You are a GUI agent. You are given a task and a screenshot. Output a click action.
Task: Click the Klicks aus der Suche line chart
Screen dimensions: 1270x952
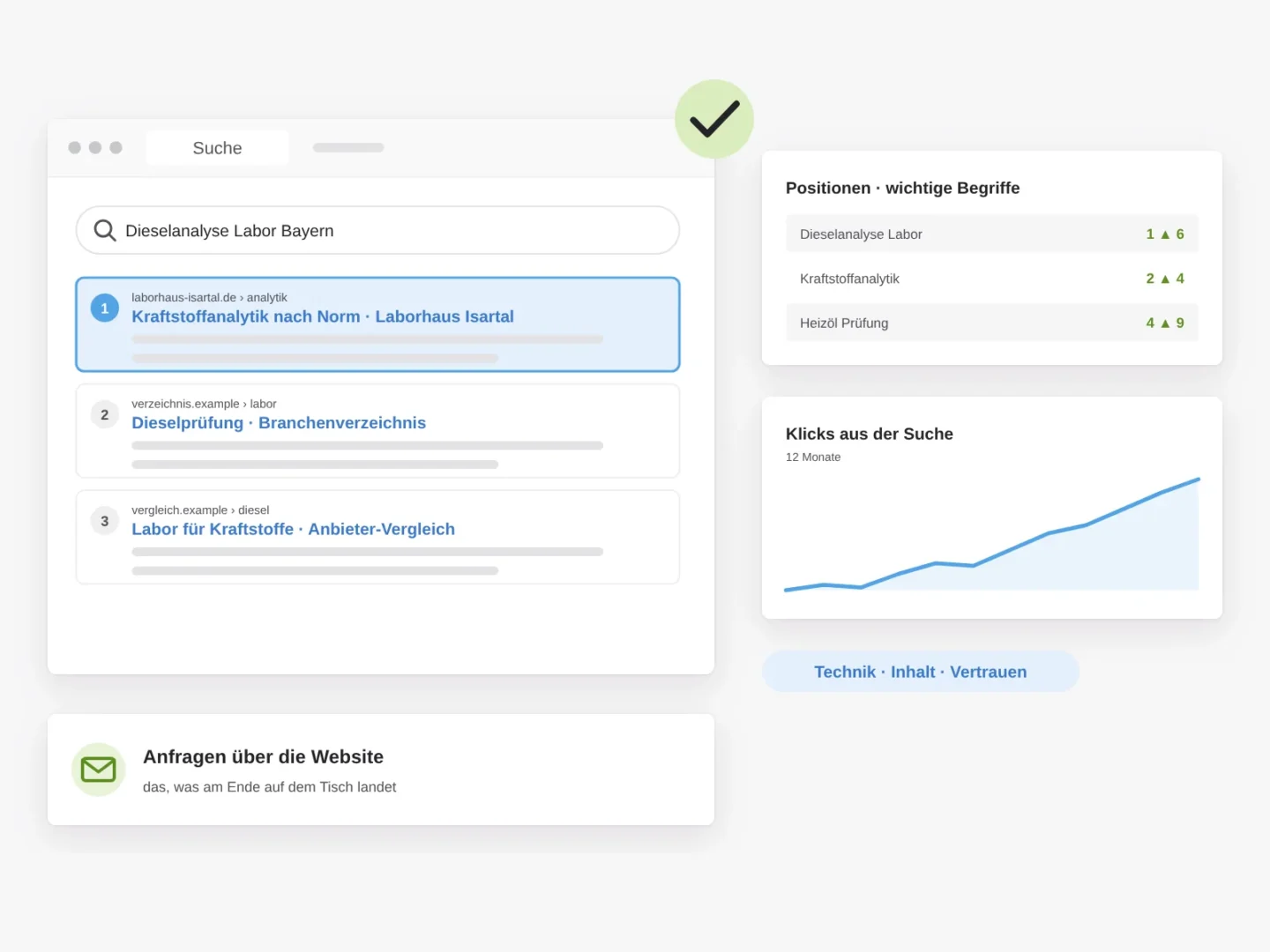click(992, 534)
